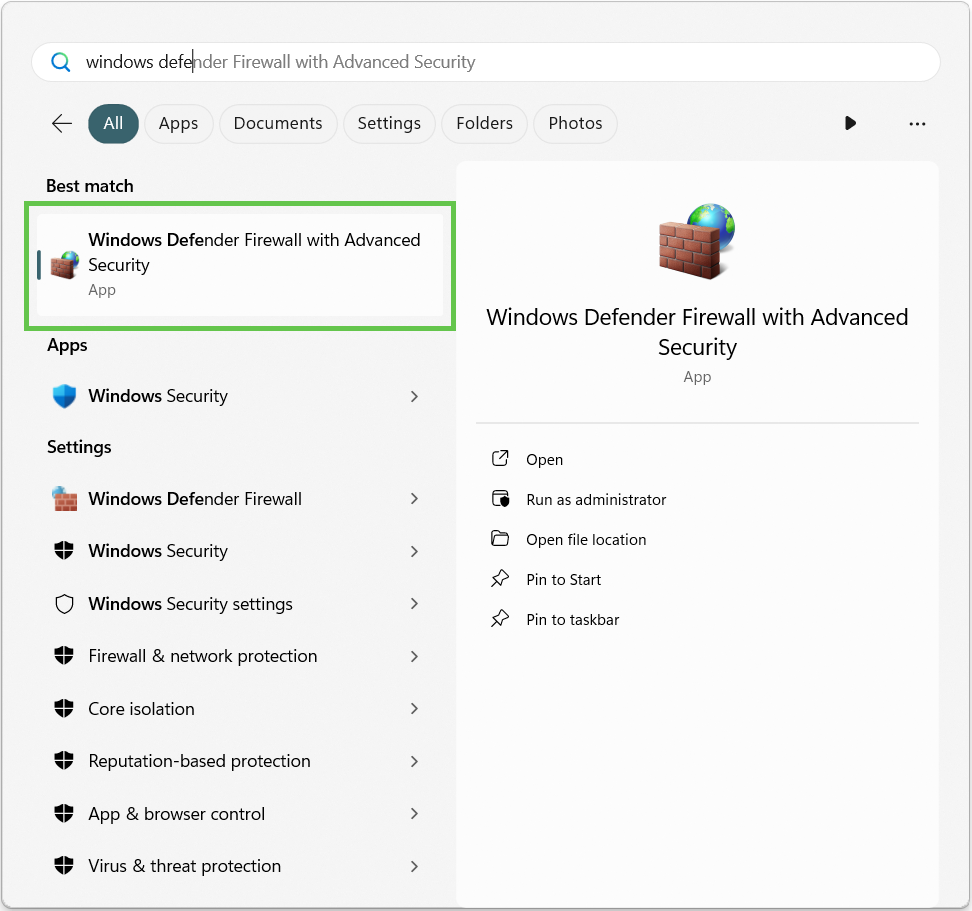The height and width of the screenshot is (911, 972).
Task: Open Windows Defender Firewall with Advanced Security result
Action: coord(240,265)
